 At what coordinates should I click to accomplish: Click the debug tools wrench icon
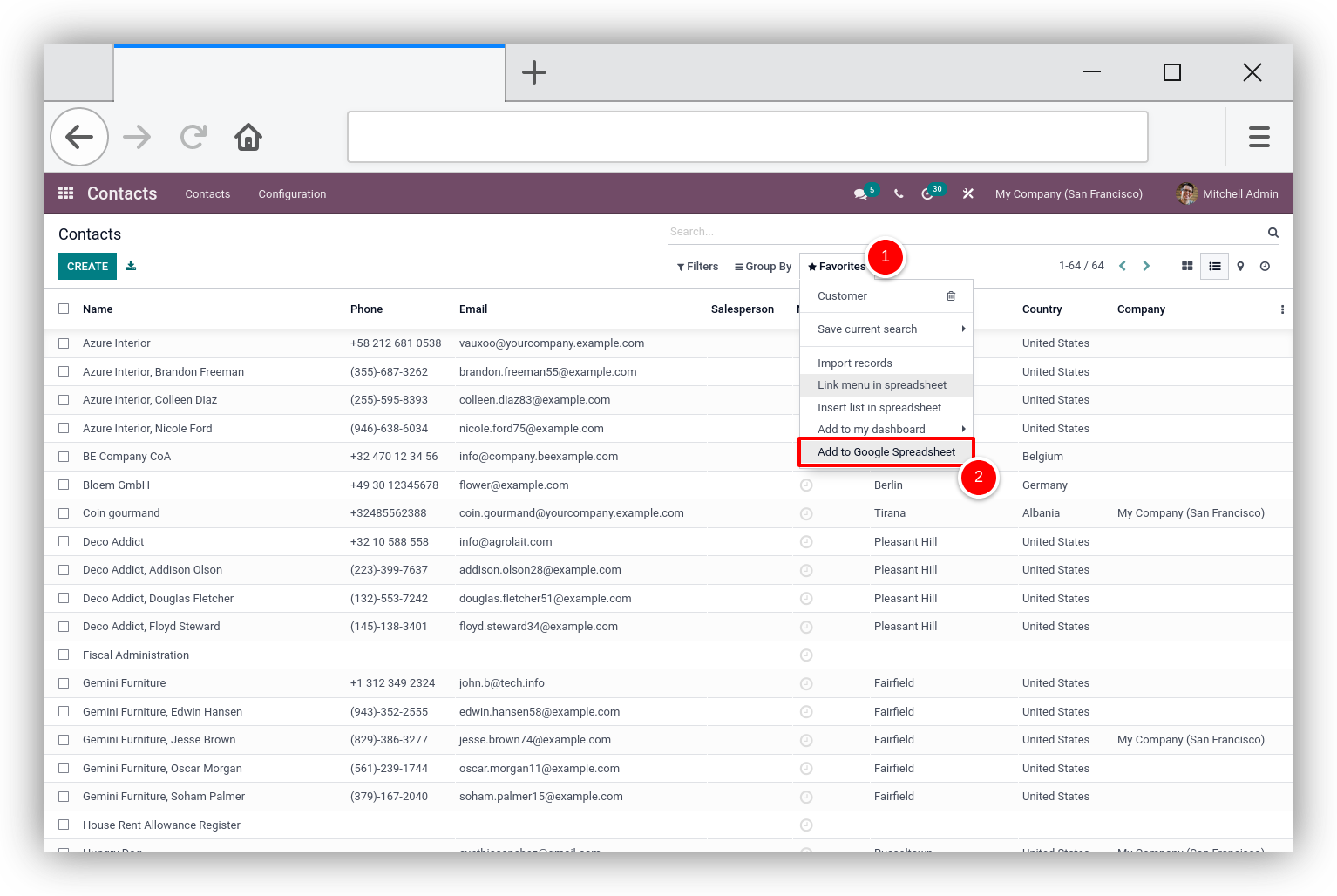968,194
